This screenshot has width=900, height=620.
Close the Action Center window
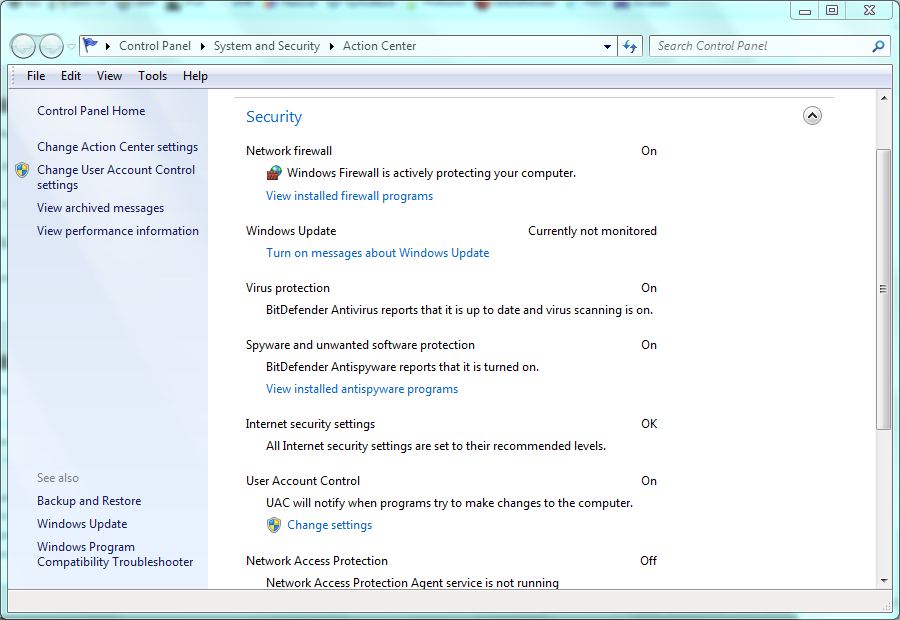(x=870, y=11)
